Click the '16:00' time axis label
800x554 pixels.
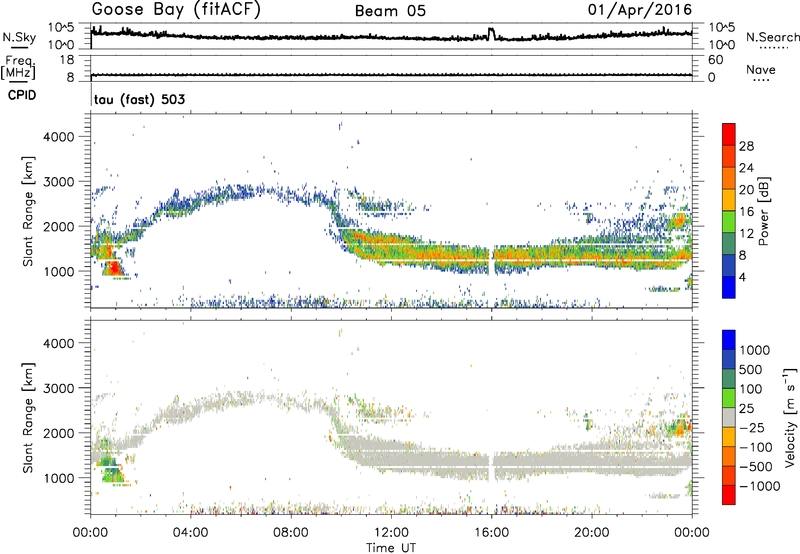tap(491, 533)
